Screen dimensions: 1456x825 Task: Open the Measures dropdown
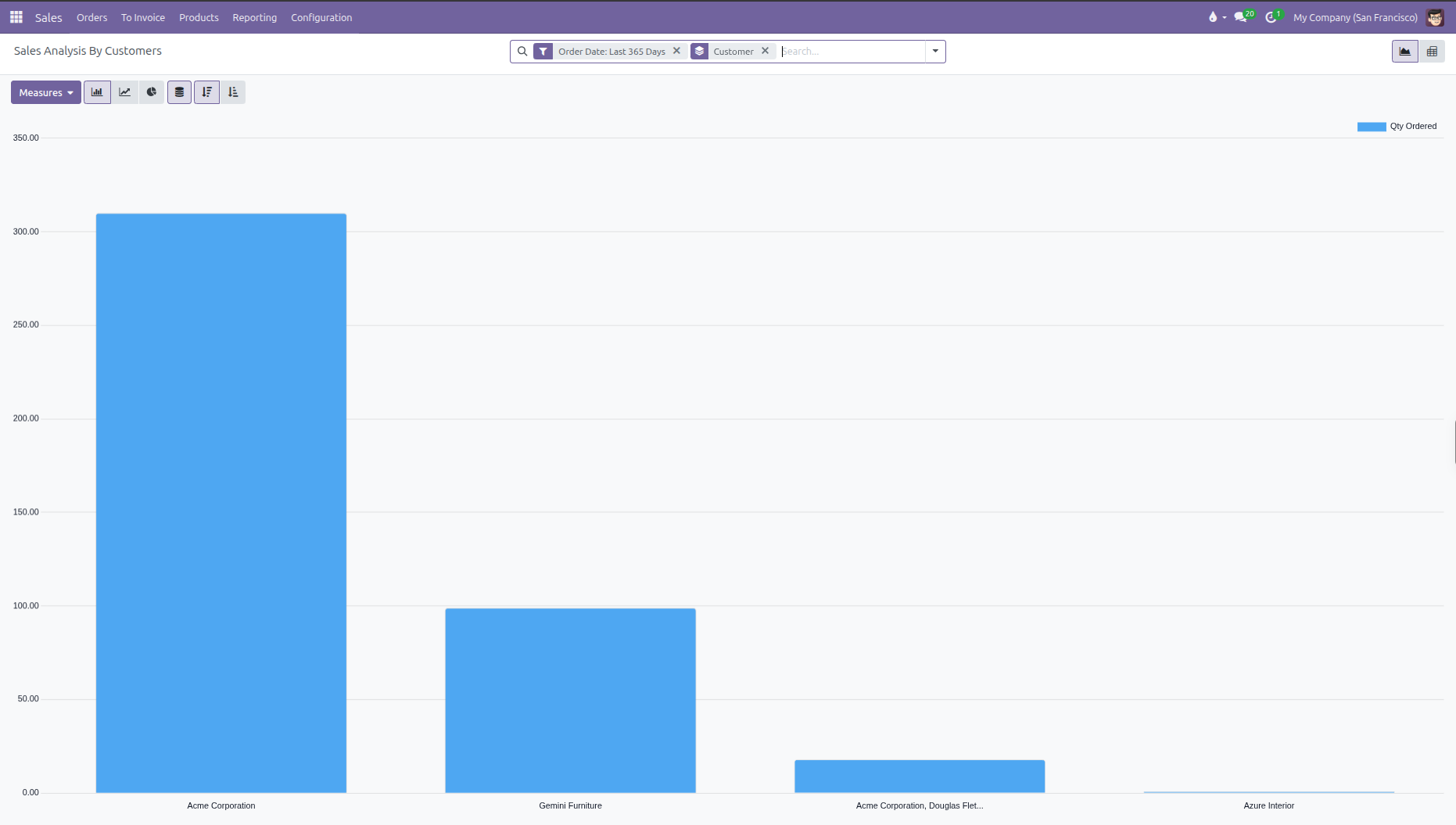[x=46, y=92]
